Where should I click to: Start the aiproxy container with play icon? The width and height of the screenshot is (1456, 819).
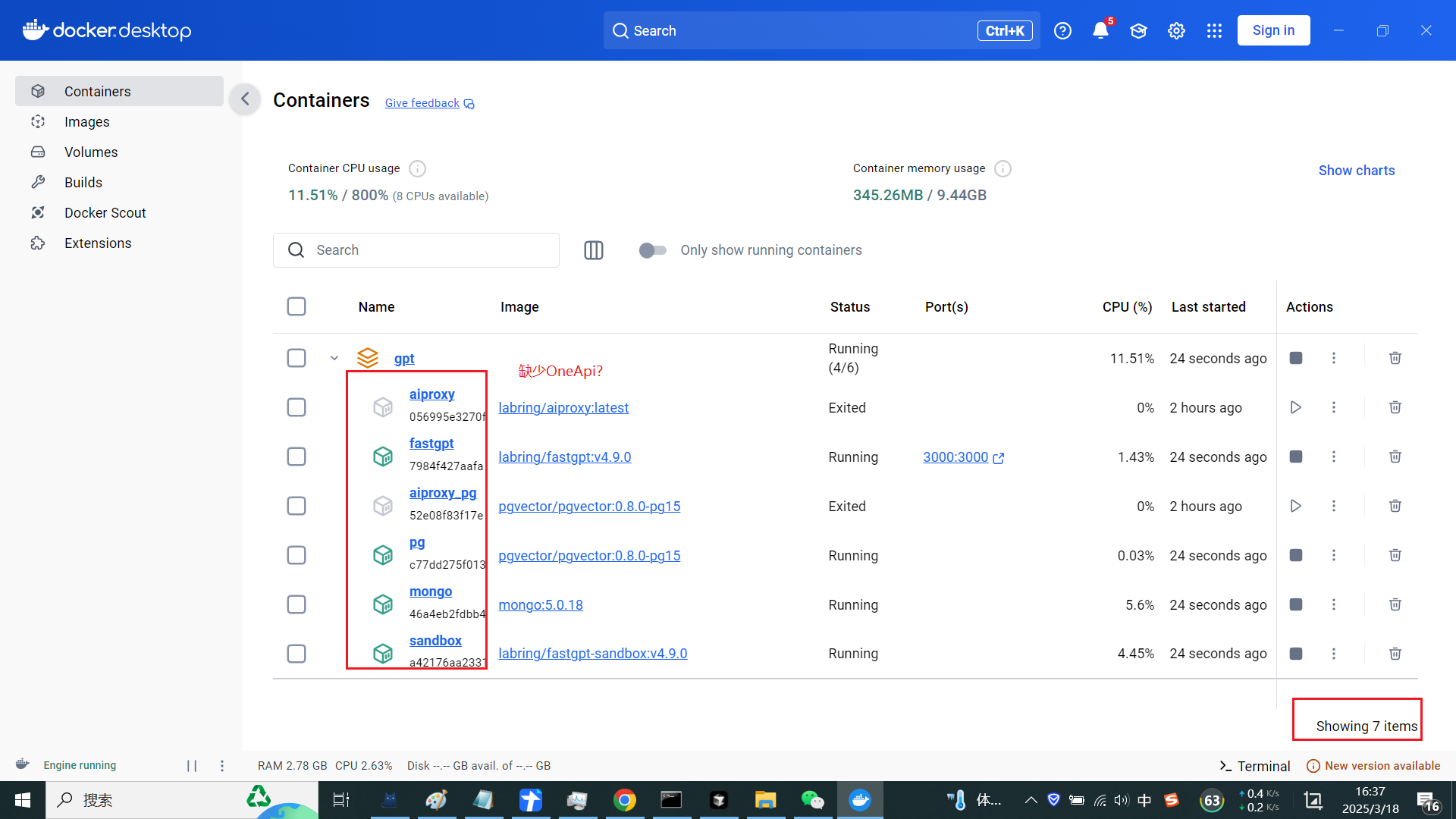pos(1295,407)
